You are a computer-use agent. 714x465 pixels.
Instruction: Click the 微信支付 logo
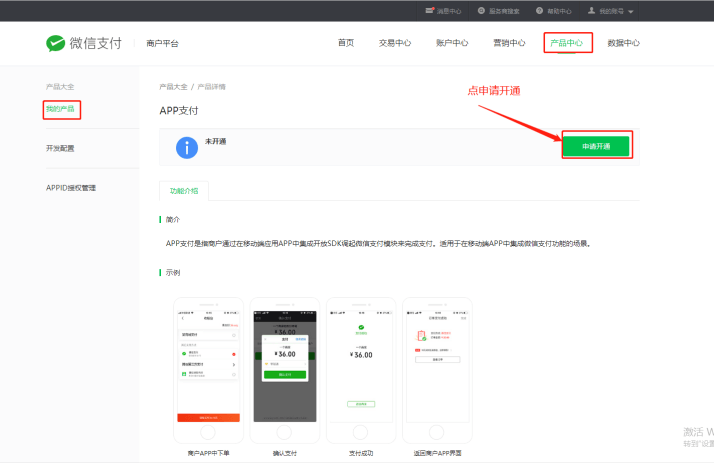point(84,43)
